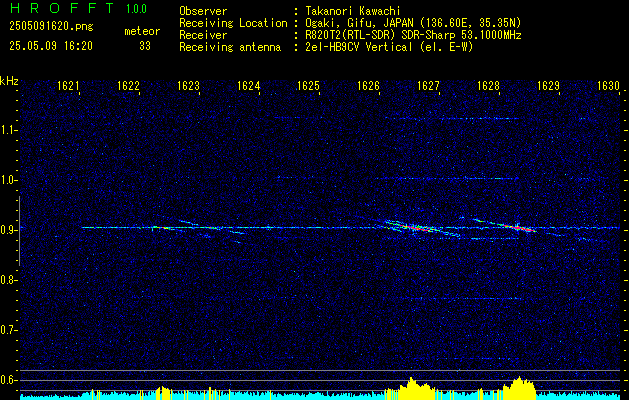Click the grey range bar beside the kHz axis

(x=19, y=231)
